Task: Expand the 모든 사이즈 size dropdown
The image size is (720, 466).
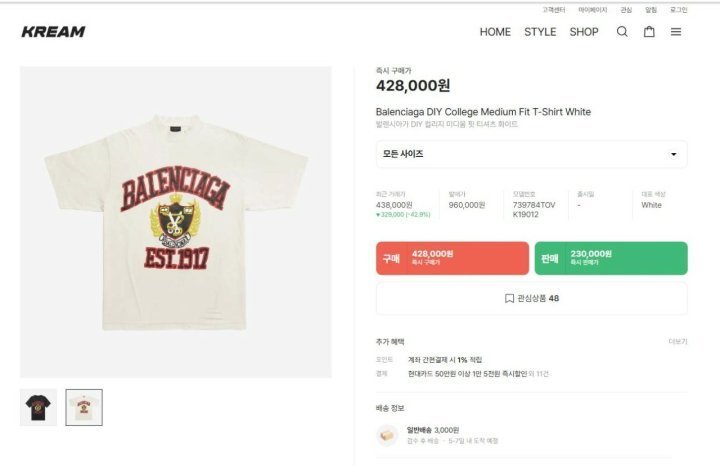Action: click(531, 154)
